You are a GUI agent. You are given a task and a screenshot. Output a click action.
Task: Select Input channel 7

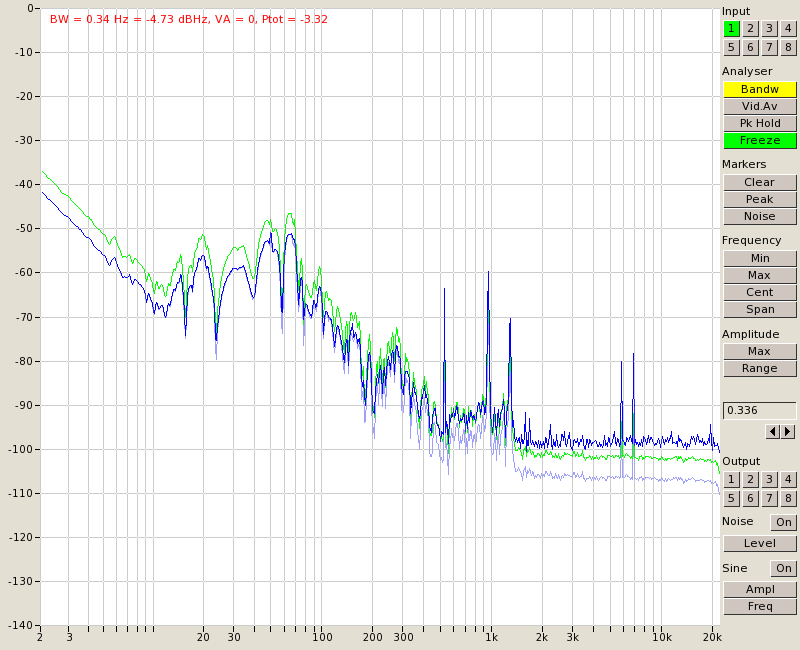click(x=769, y=47)
